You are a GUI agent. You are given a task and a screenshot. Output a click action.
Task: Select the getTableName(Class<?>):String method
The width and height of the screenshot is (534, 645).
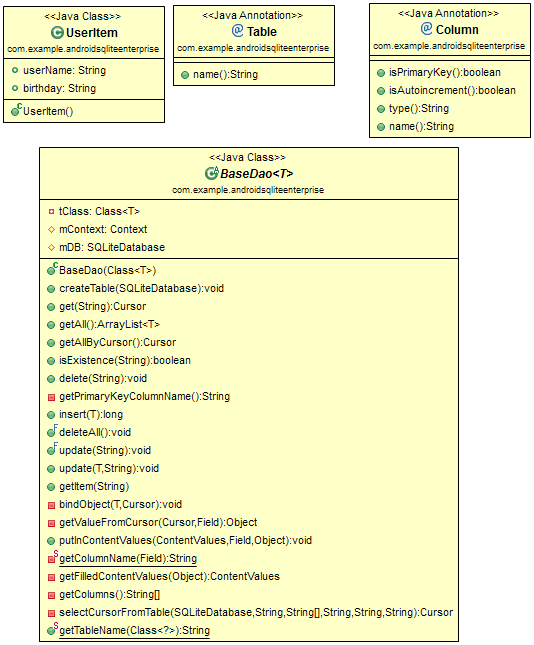pyautogui.click(x=135, y=631)
